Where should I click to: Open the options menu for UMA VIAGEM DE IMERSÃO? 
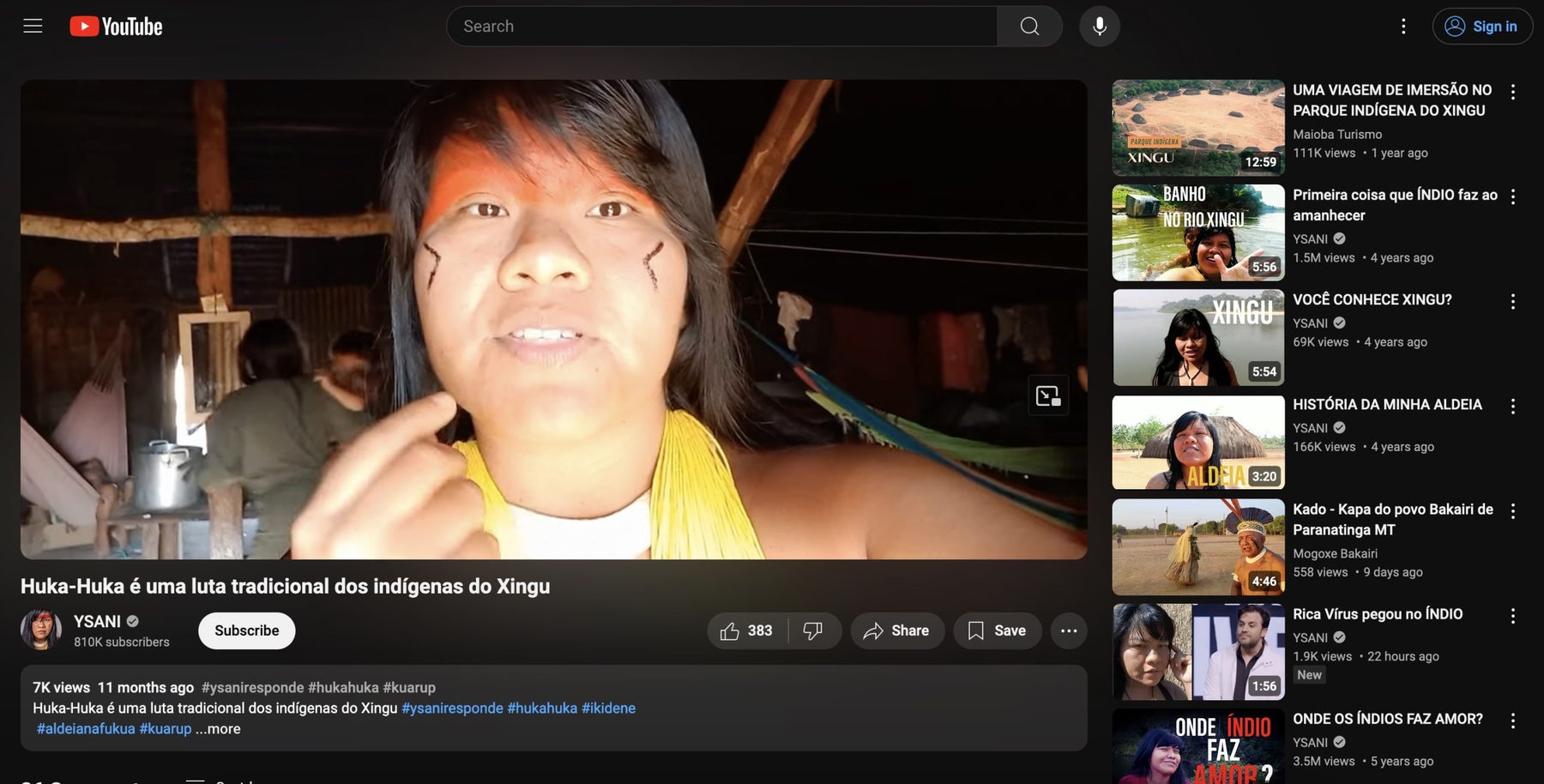click(x=1512, y=92)
